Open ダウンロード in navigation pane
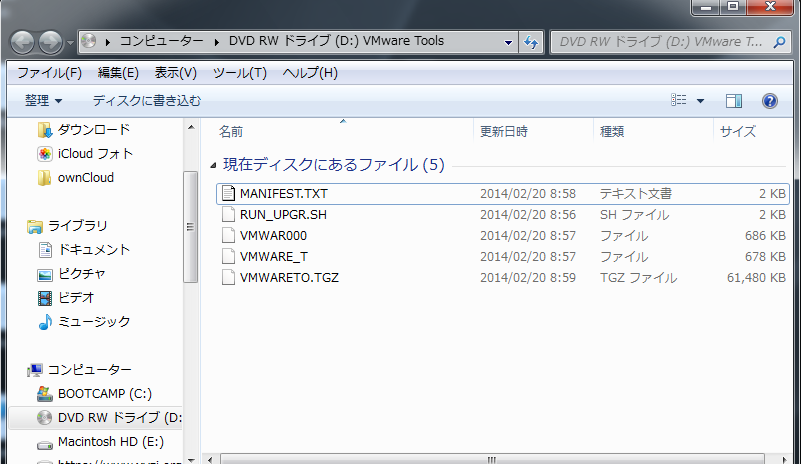Screen dimensions: 801x464 [94, 130]
